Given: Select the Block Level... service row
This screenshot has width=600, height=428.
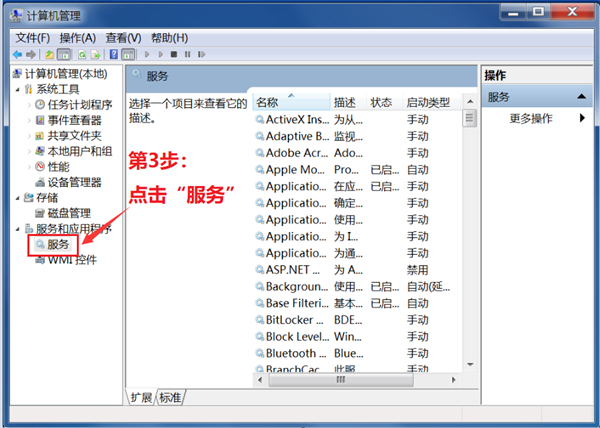Looking at the screenshot, I should coord(357,337).
